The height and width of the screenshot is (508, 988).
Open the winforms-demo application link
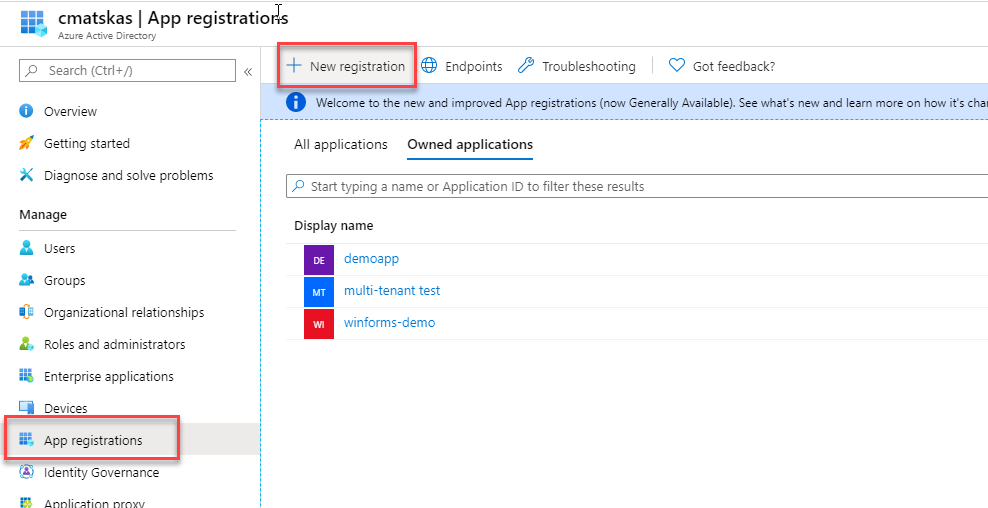point(389,323)
